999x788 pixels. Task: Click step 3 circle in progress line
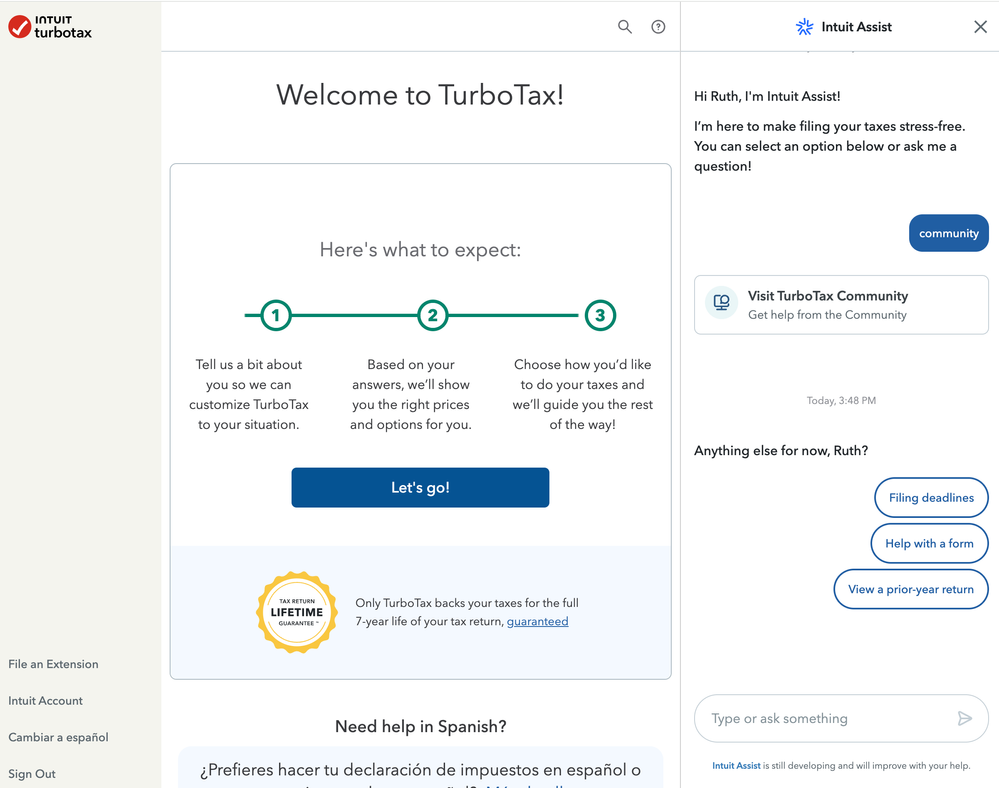(x=600, y=315)
